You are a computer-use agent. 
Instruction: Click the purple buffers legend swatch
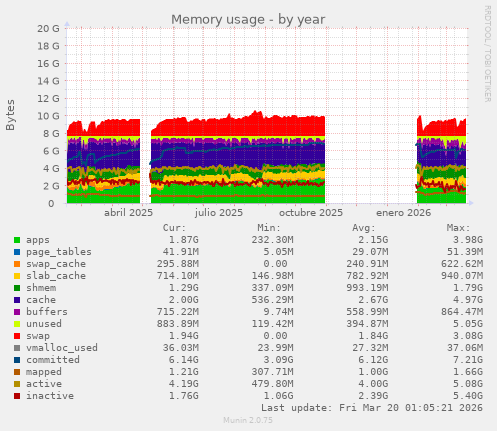click(x=17, y=312)
